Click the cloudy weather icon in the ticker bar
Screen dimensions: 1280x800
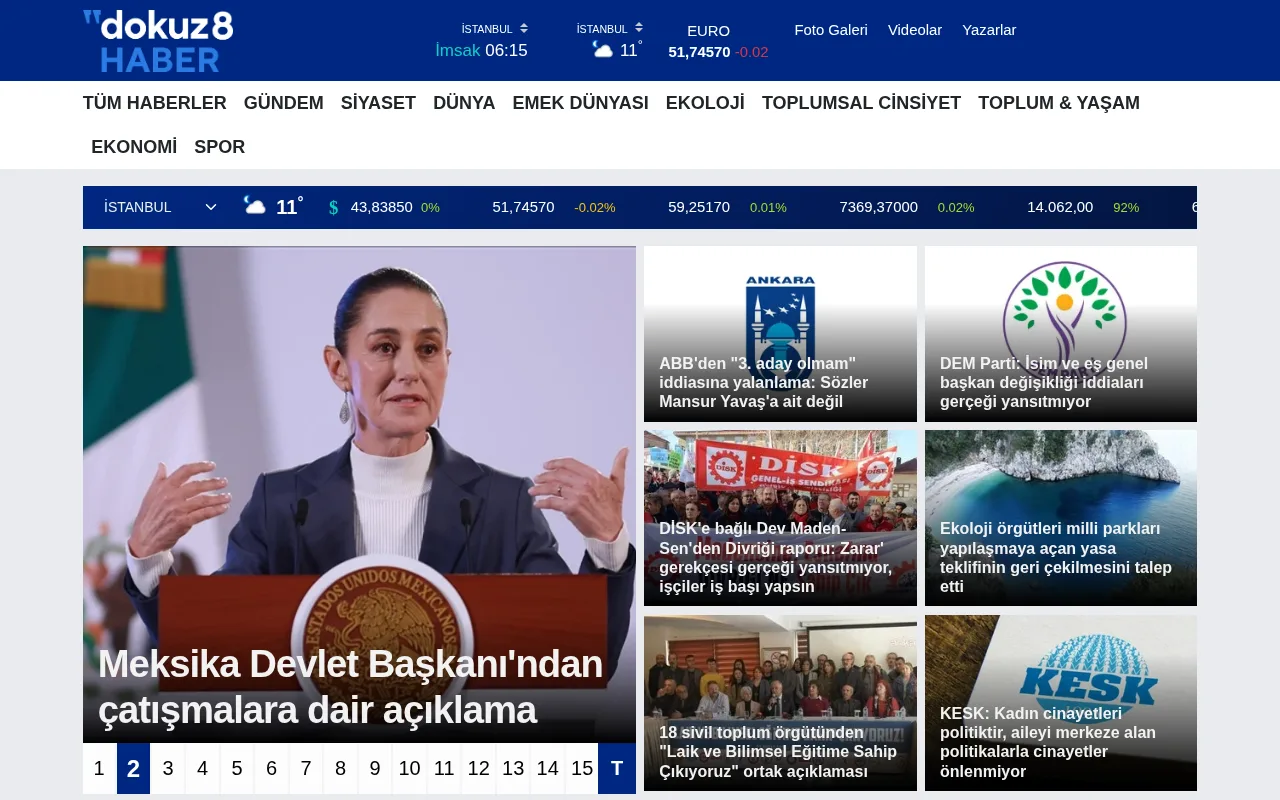tap(256, 205)
